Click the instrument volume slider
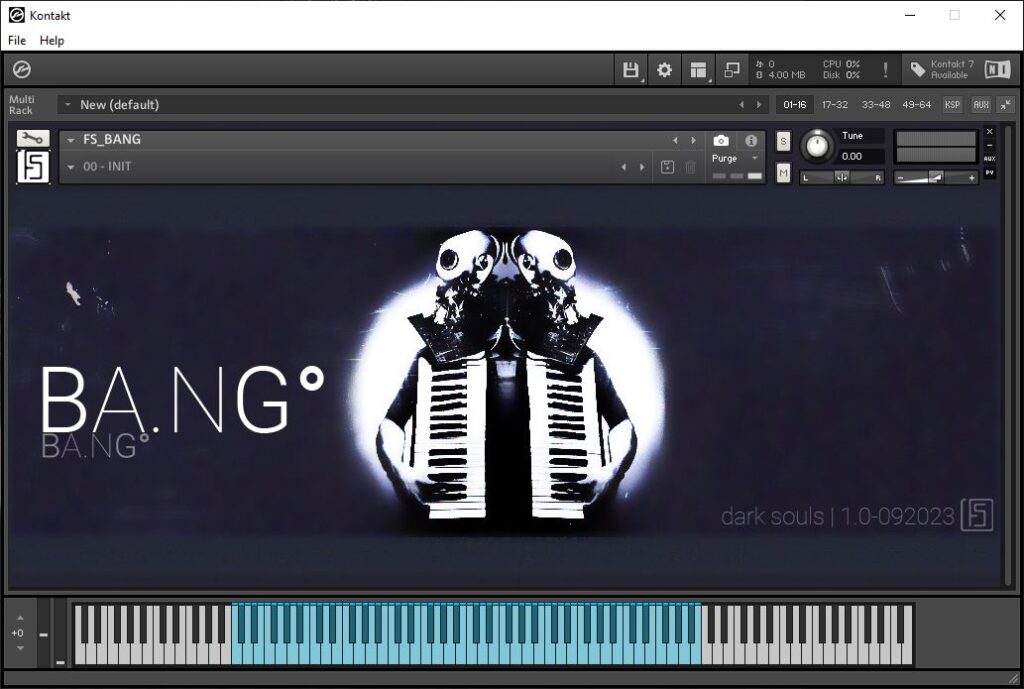The width and height of the screenshot is (1024, 689). click(936, 178)
